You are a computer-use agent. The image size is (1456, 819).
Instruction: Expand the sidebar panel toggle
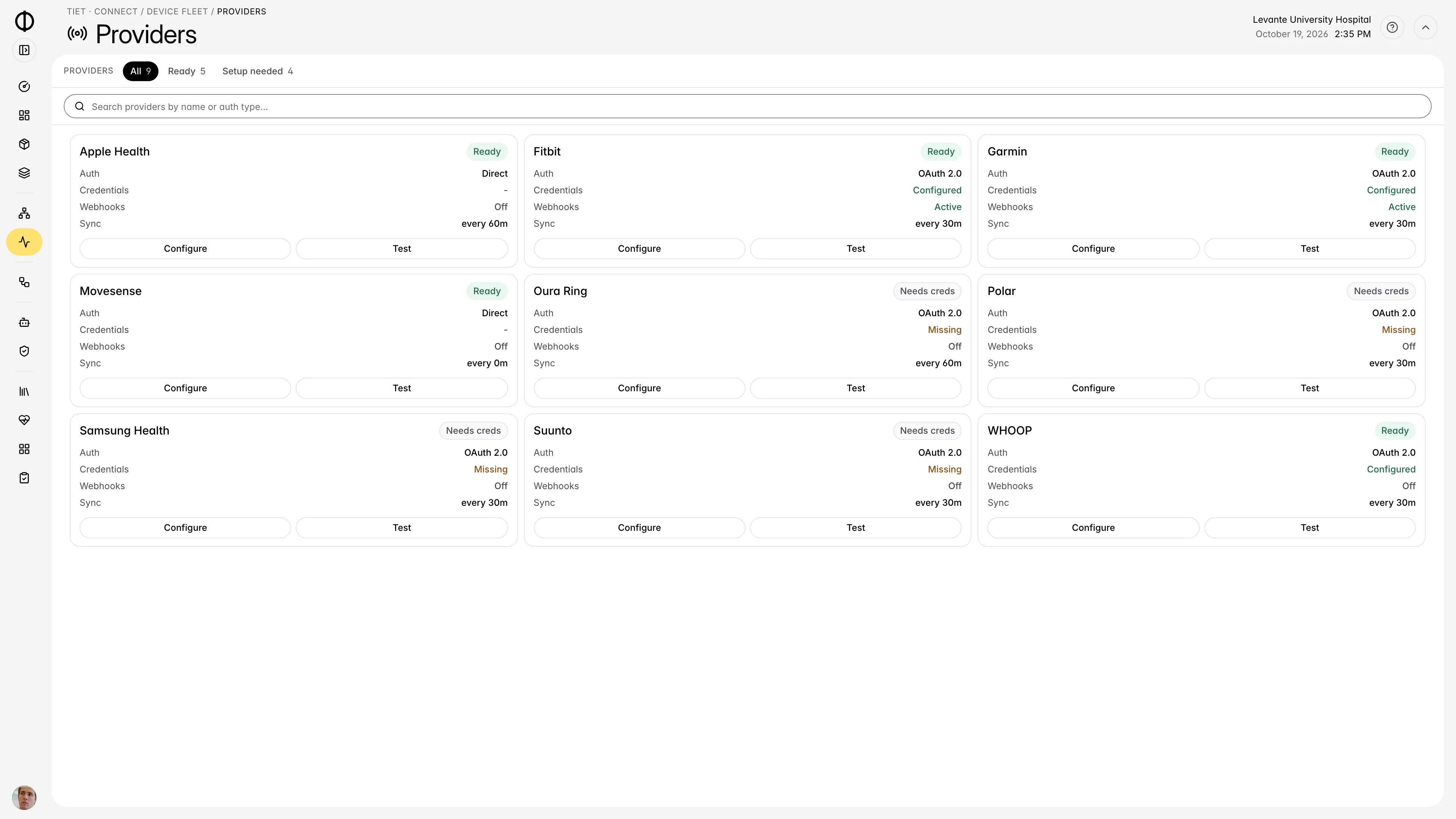pos(24,50)
